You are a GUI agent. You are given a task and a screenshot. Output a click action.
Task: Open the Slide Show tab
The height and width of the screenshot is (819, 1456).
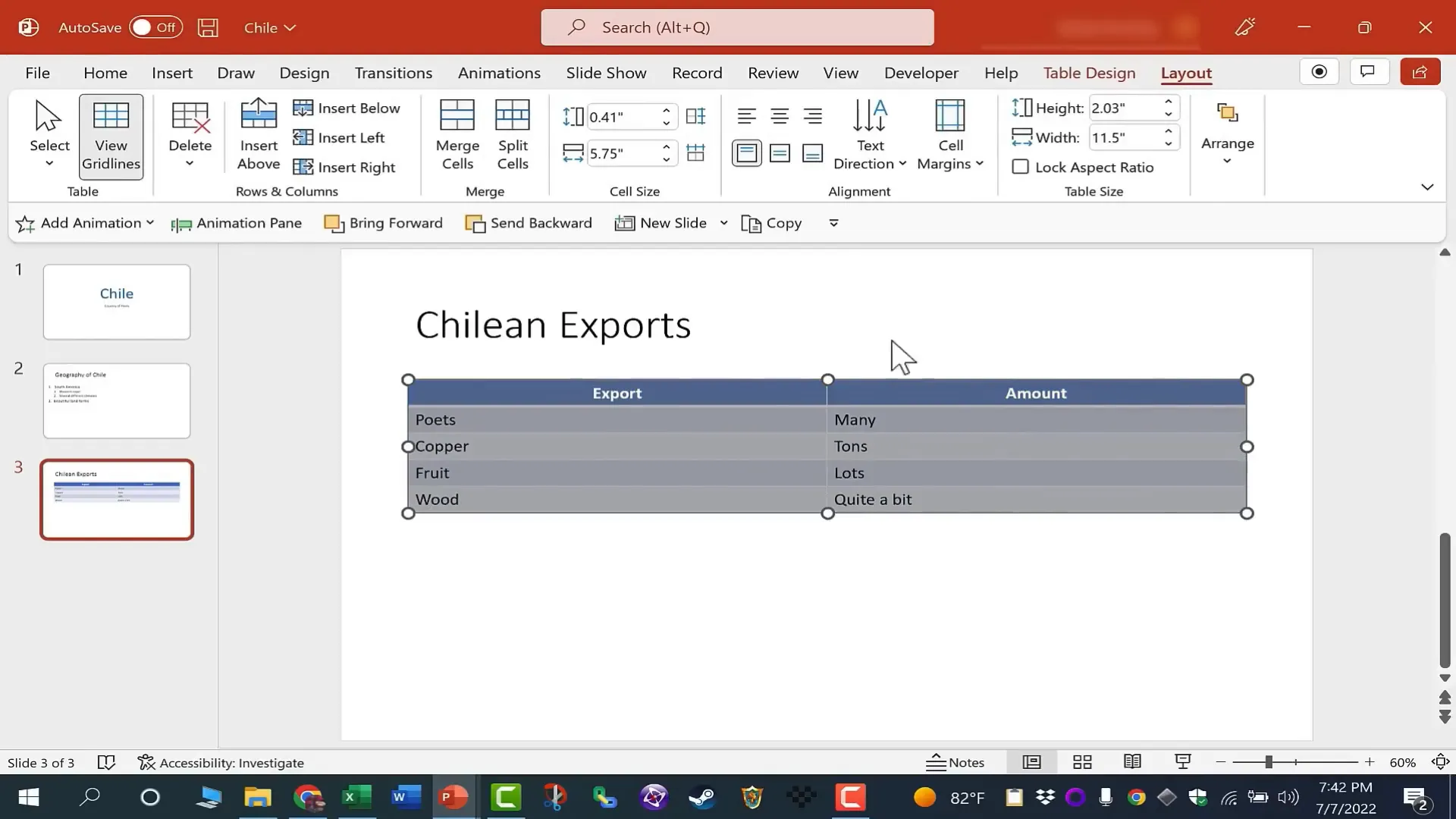coord(606,73)
